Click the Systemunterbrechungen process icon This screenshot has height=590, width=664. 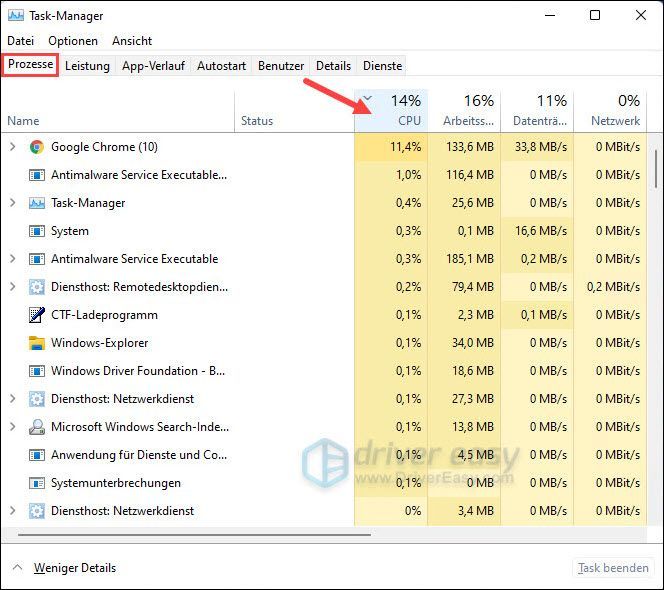click(x=37, y=482)
